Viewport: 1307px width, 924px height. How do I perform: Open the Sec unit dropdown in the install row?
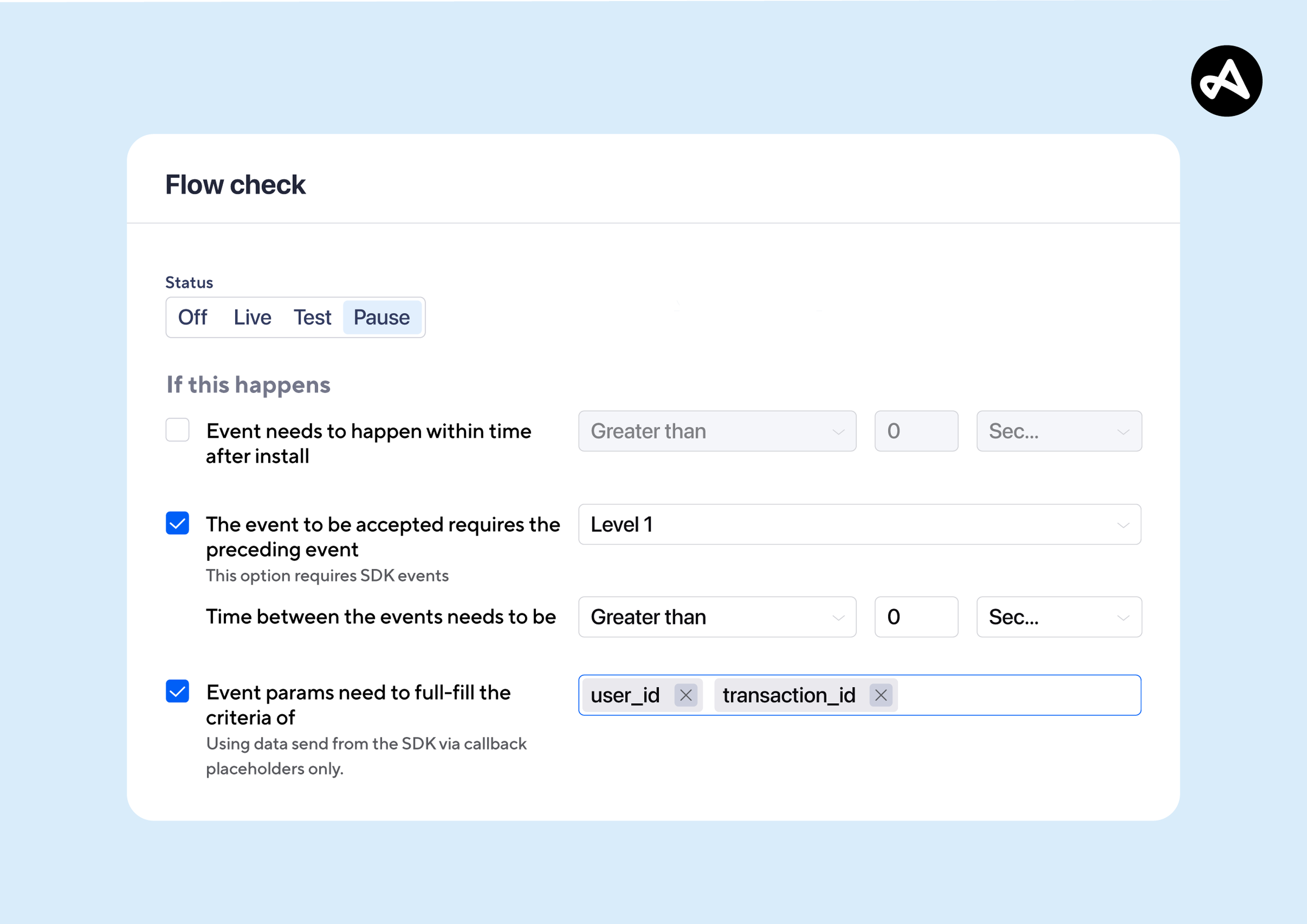(1058, 431)
